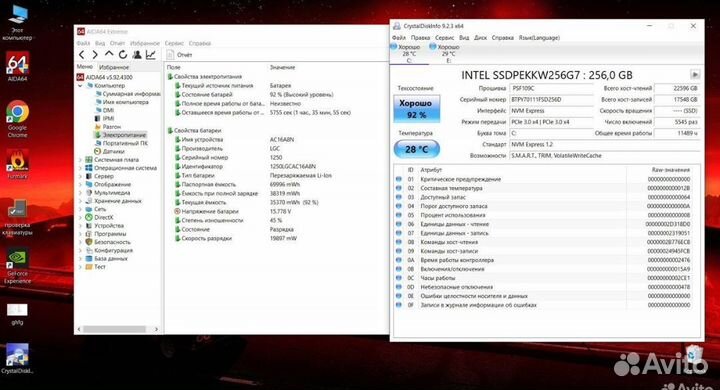Click next disk arrow in CrystalDiskInfo

pyautogui.click(x=695, y=74)
